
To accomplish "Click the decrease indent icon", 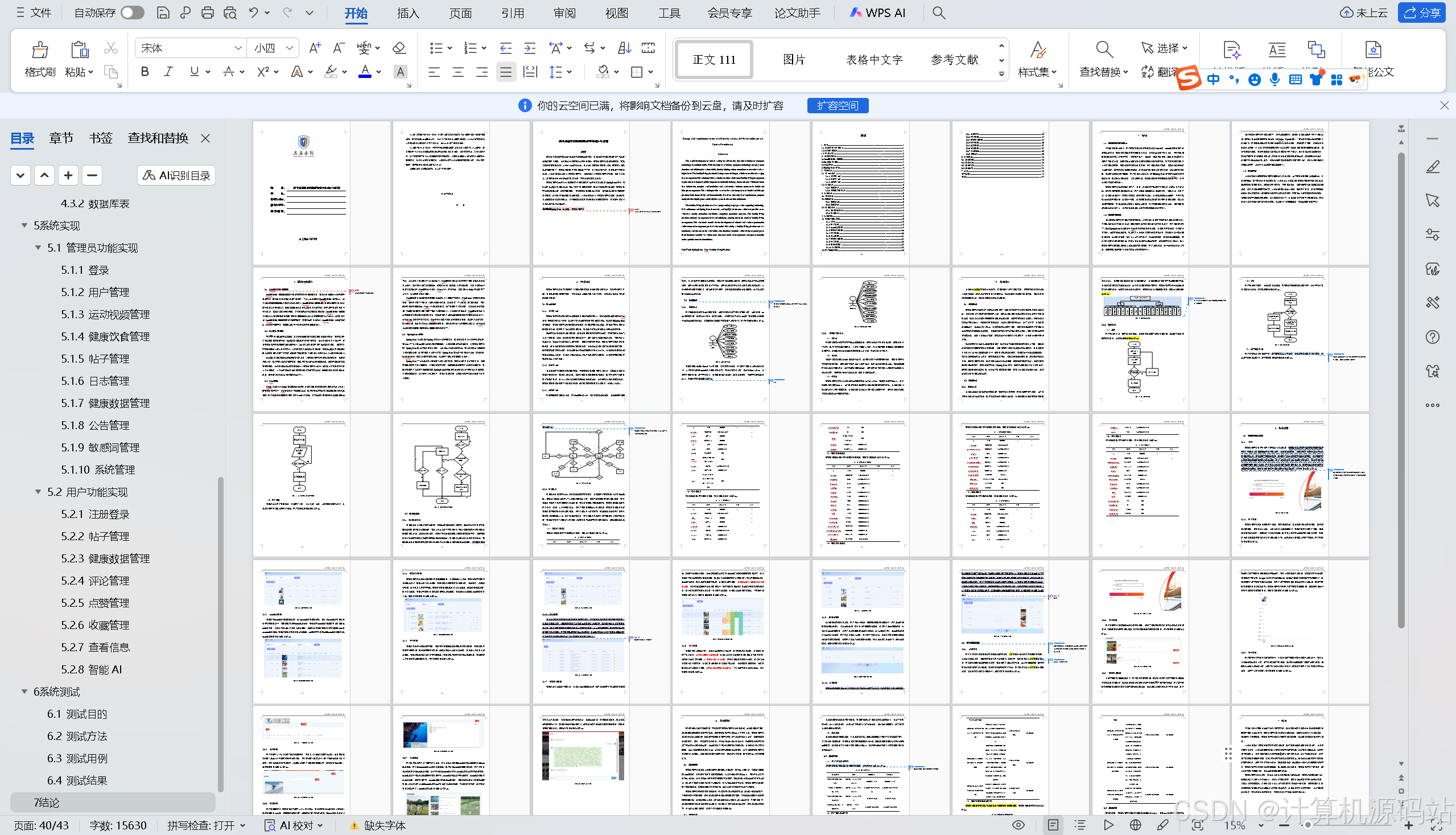I will 506,48.
